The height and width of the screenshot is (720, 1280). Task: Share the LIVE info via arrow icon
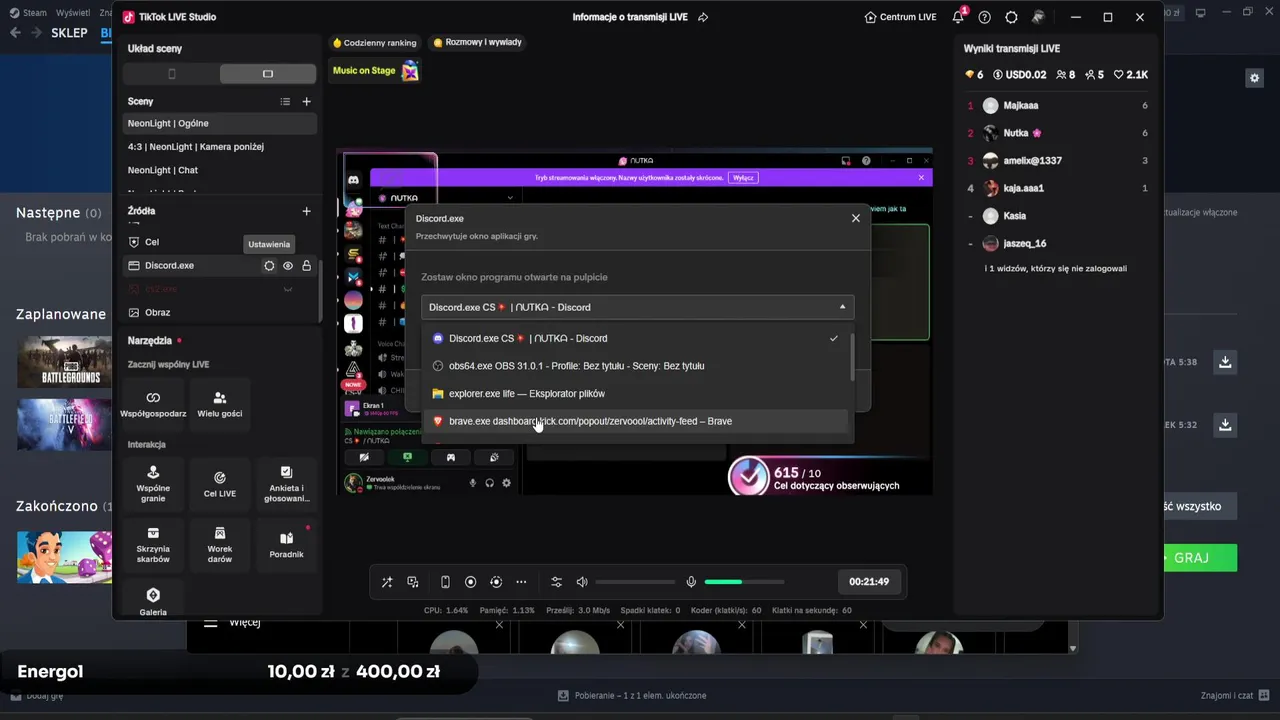point(703,17)
